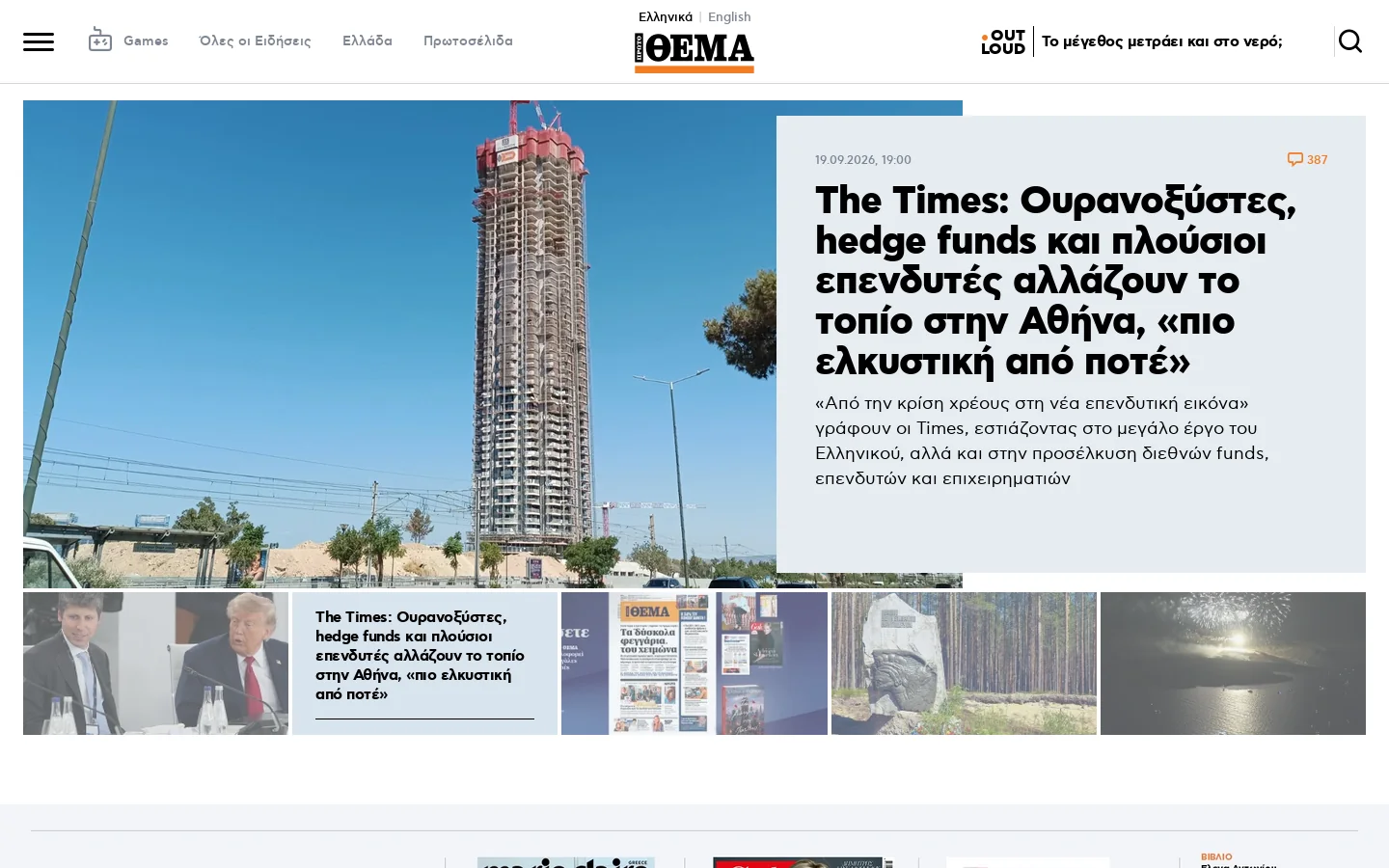Select the newspaper front pages thumbnail
This screenshot has height=868, width=1389.
(694, 664)
